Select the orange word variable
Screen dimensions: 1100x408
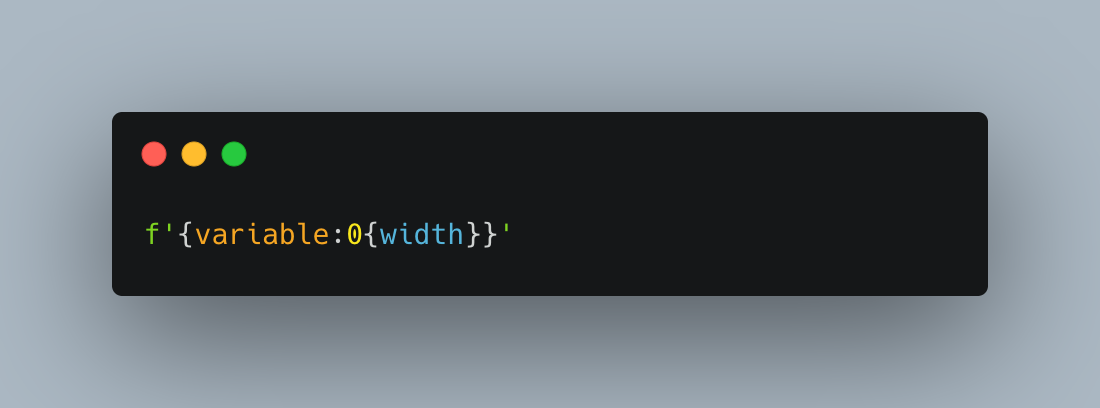point(262,234)
